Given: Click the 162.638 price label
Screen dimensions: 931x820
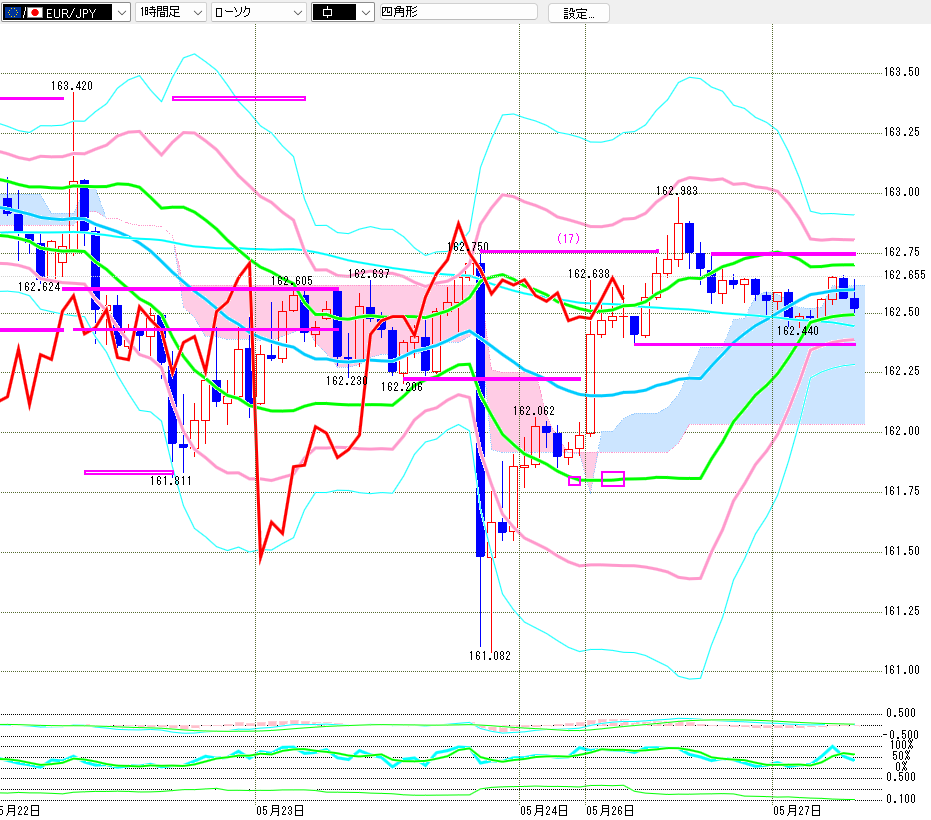Looking at the screenshot, I should click(x=588, y=274).
